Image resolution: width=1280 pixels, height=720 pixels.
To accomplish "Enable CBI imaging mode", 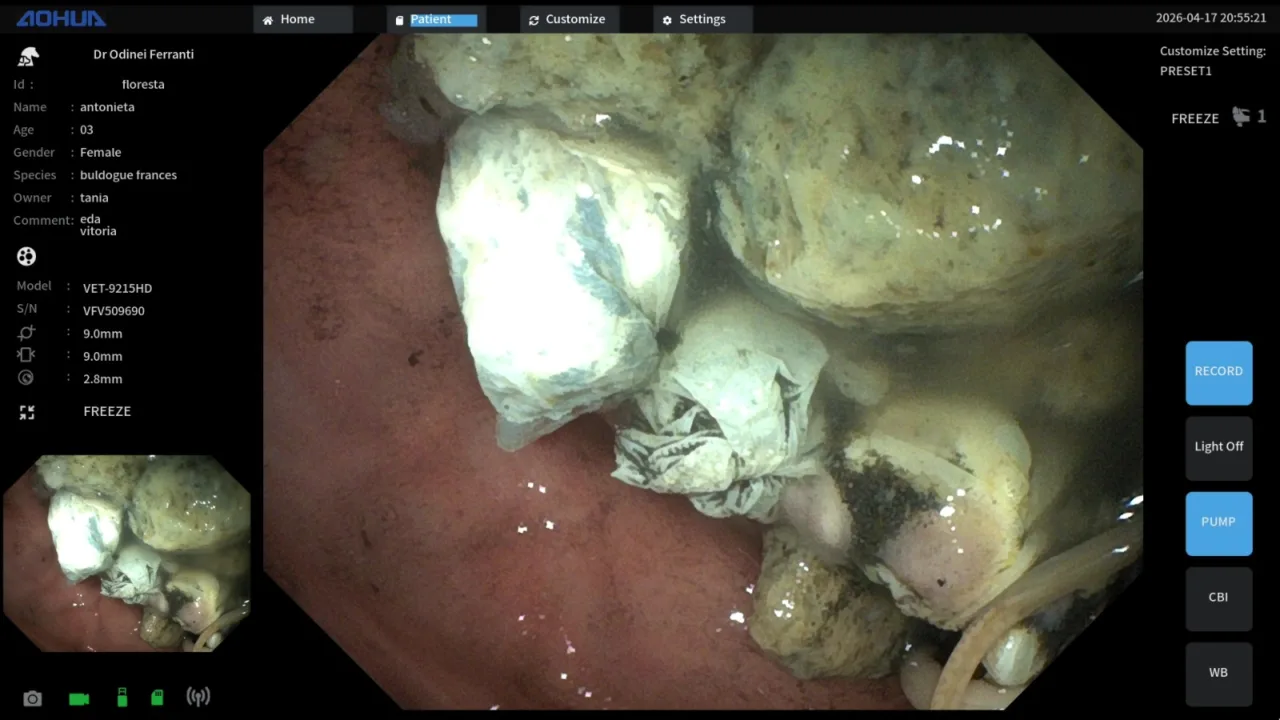I will tap(1218, 597).
